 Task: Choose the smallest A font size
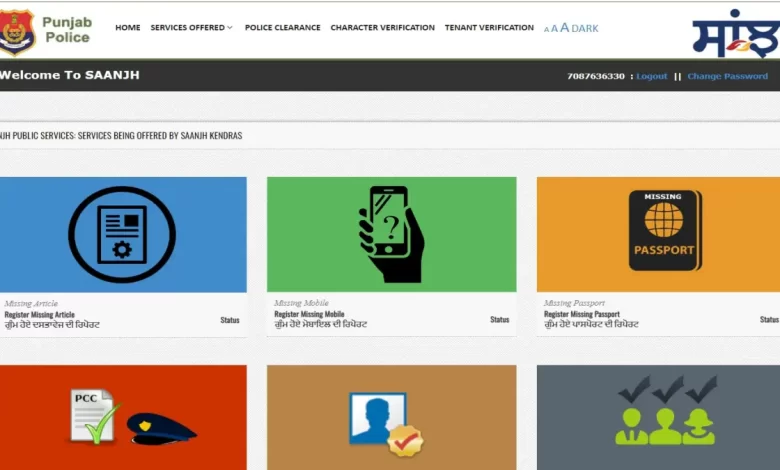(x=546, y=30)
